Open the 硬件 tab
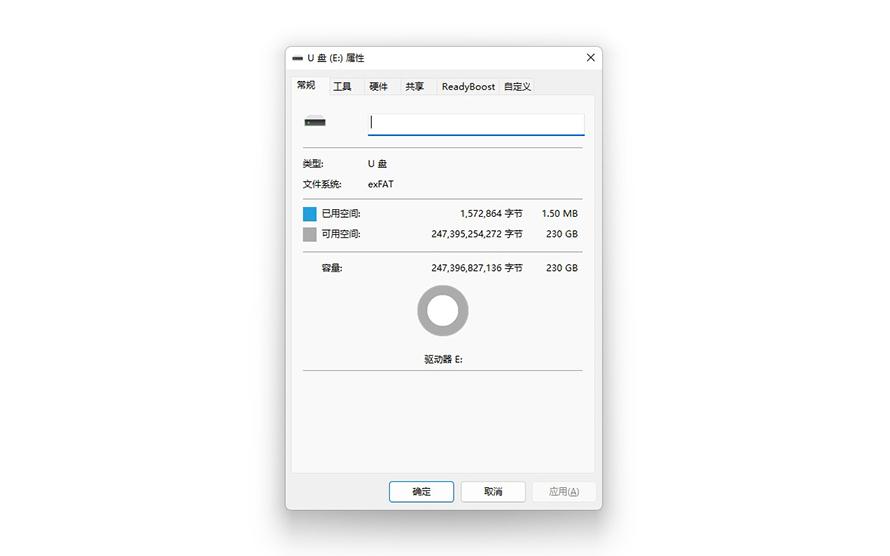The image size is (890, 556). point(379,87)
